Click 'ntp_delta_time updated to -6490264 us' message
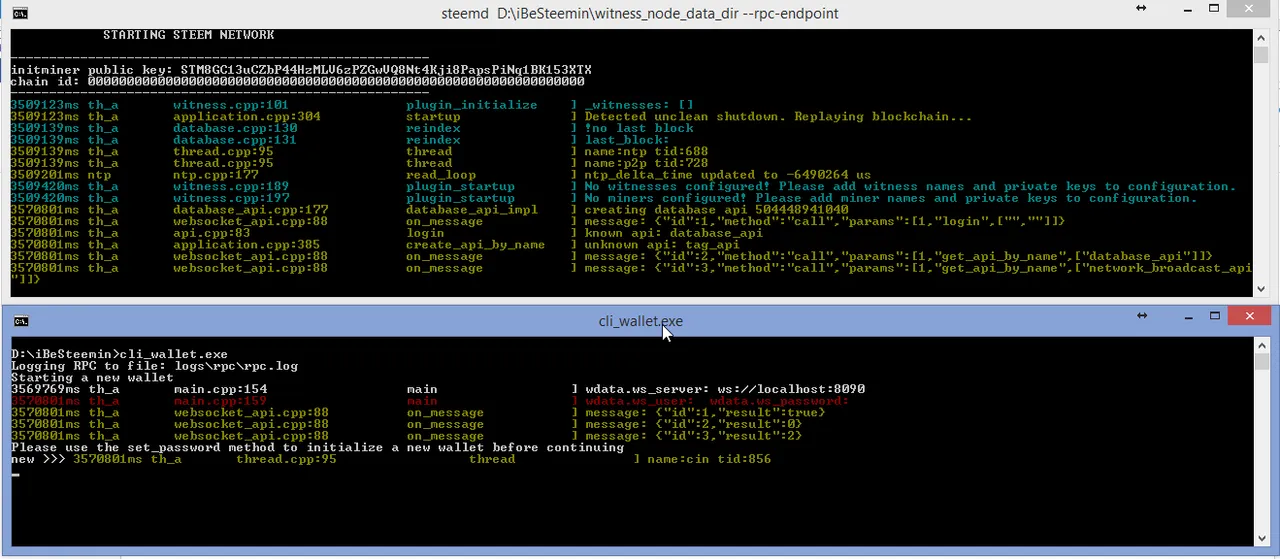 pos(727,175)
